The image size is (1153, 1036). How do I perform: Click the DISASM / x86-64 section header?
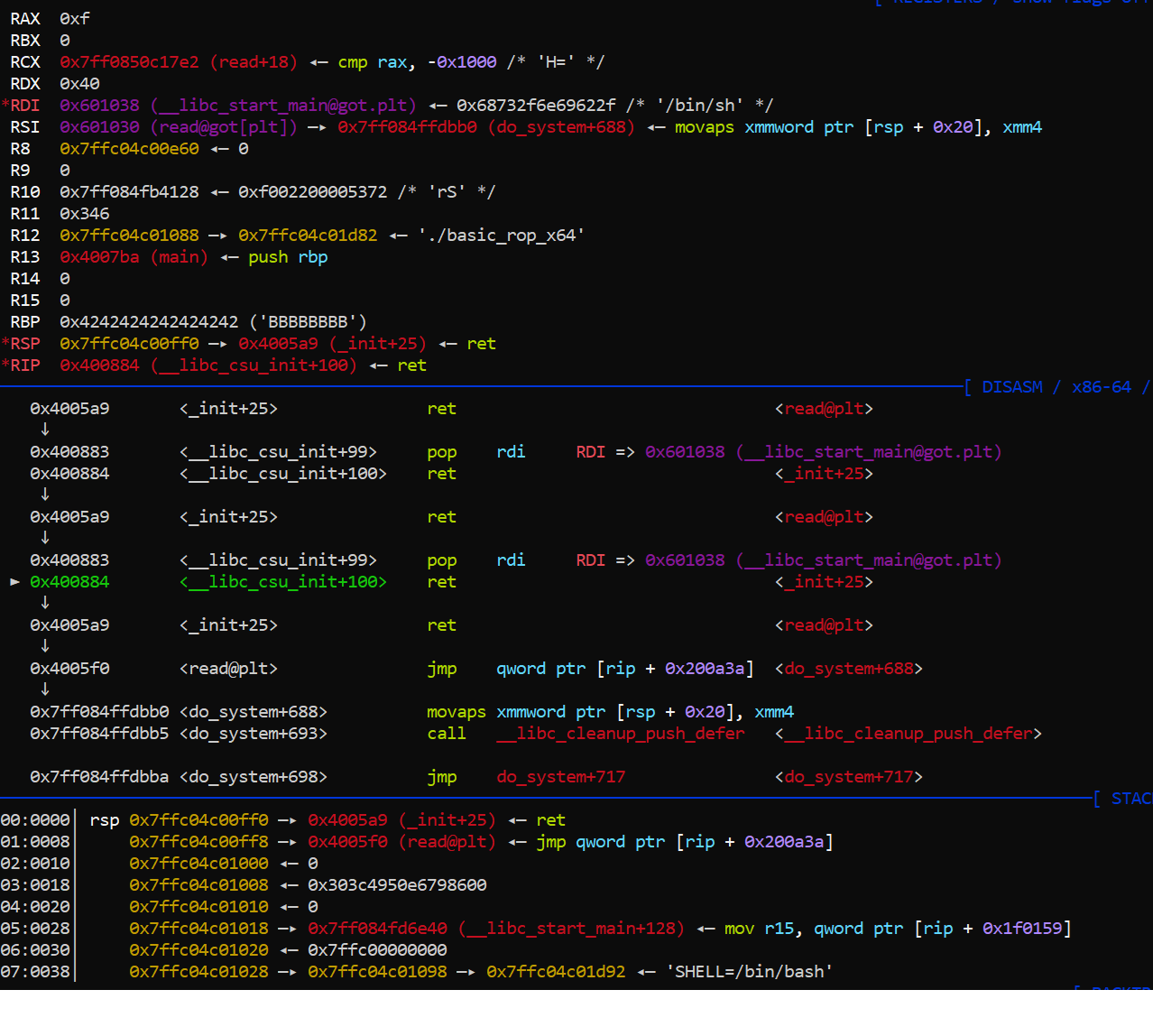pyautogui.click(x=1056, y=387)
